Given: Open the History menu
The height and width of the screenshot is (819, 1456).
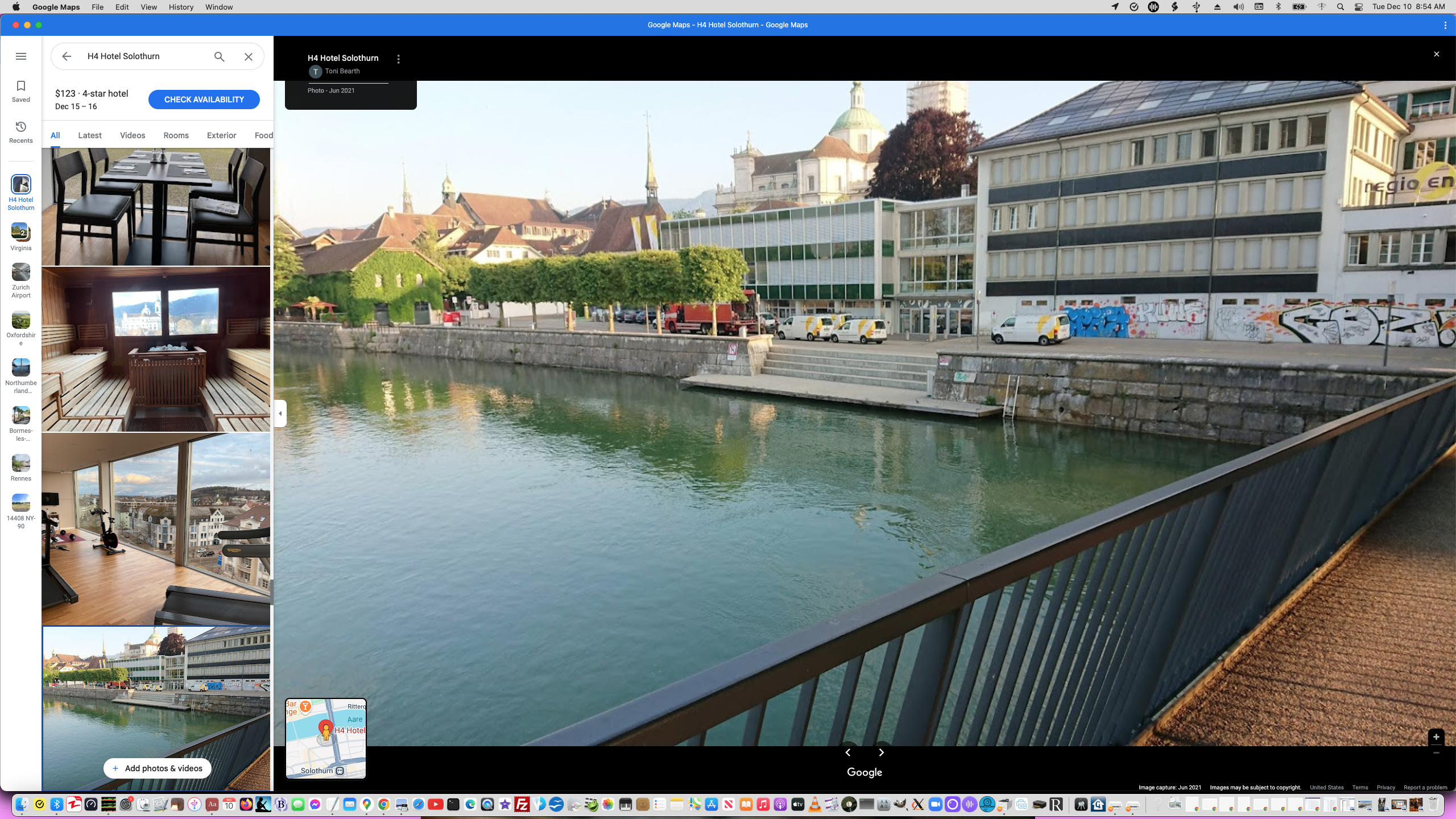Looking at the screenshot, I should tap(181, 7).
